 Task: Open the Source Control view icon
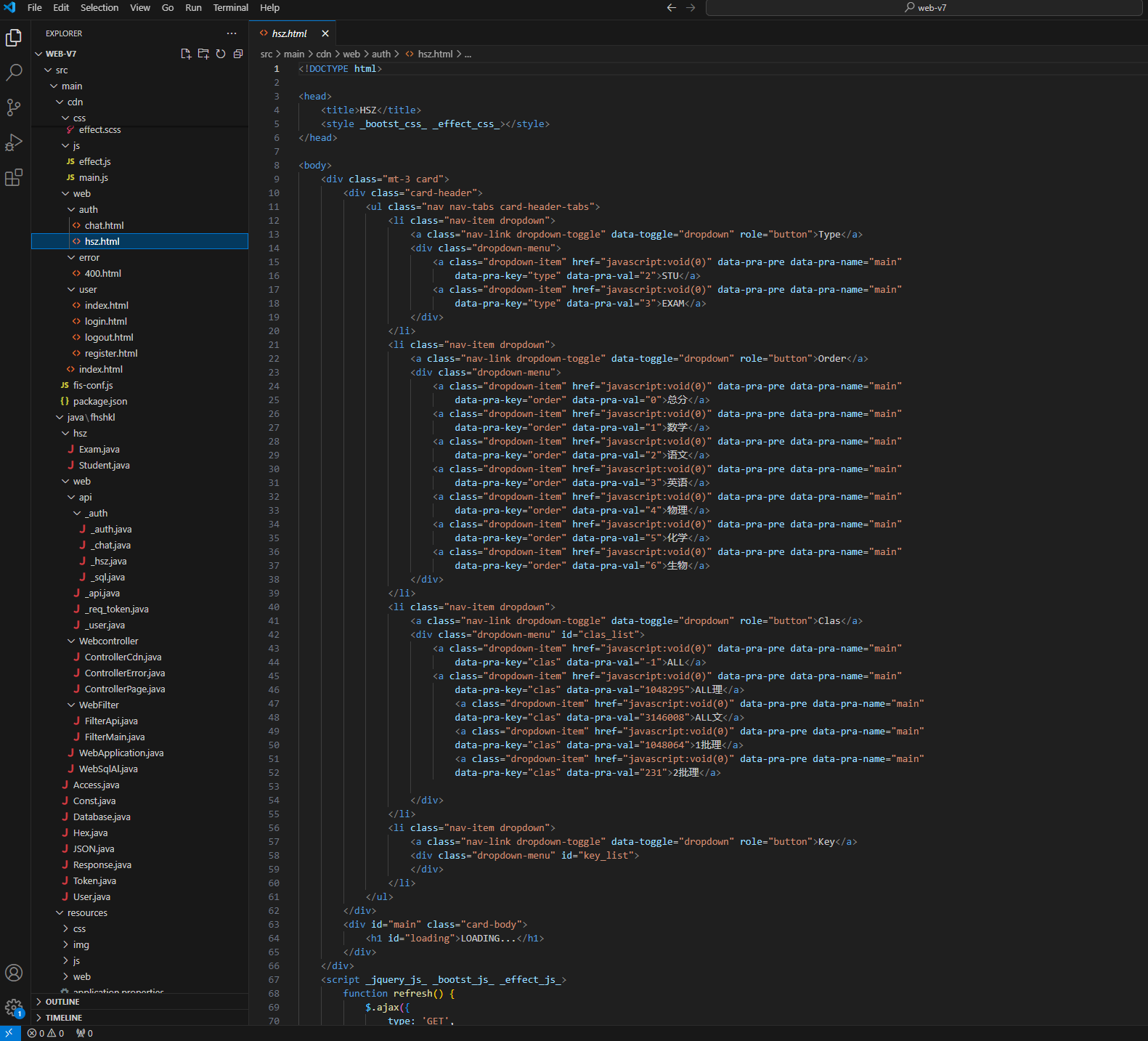14,107
